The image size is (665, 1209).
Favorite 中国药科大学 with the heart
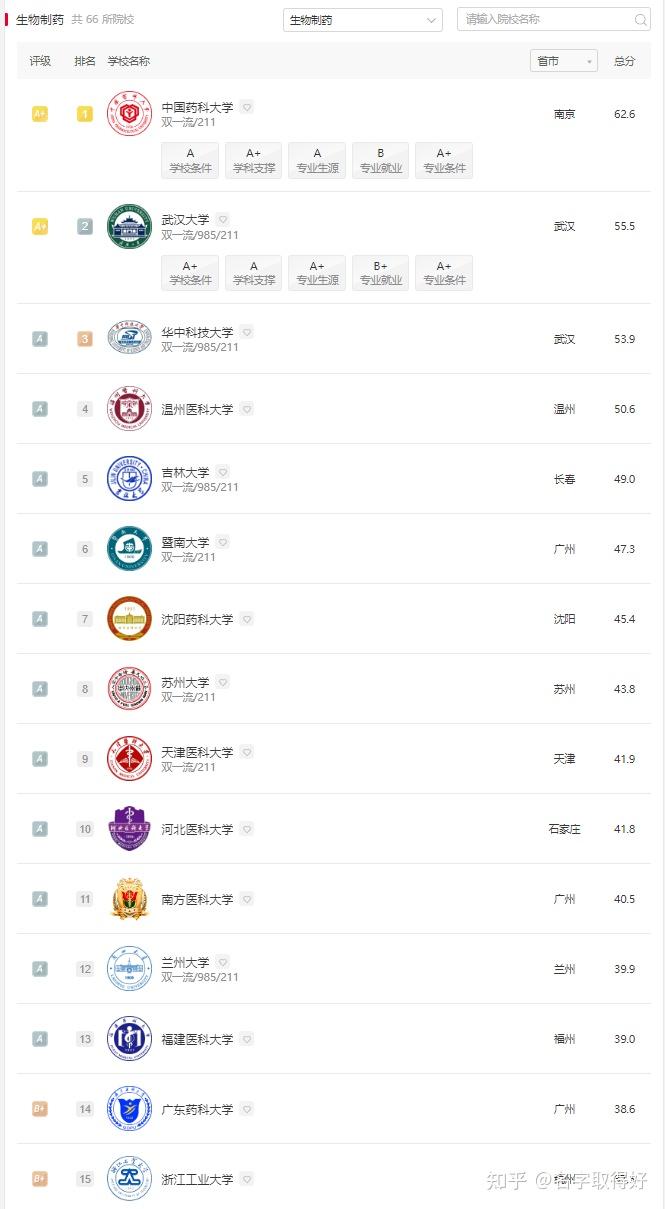click(247, 107)
